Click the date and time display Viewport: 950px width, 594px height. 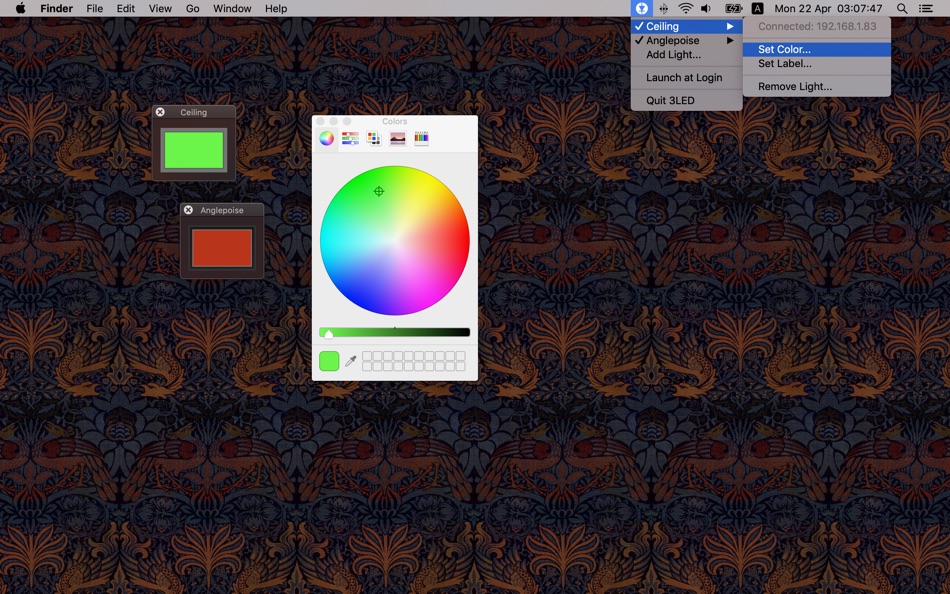[x=828, y=8]
